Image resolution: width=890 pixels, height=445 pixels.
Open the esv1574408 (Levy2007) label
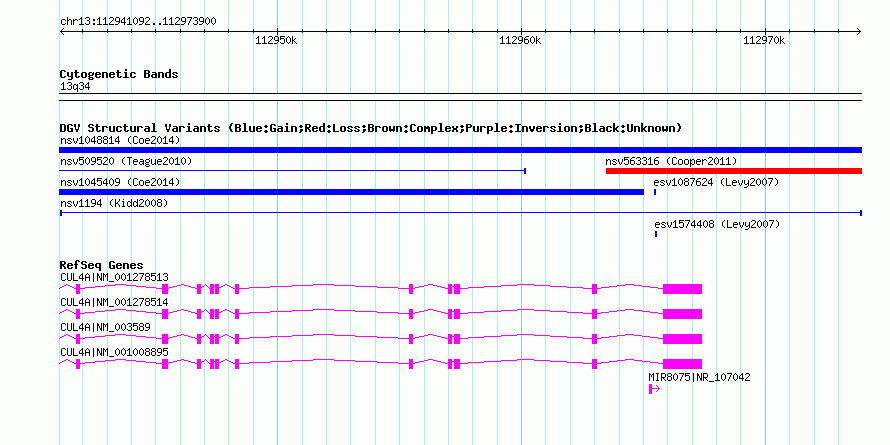pos(717,224)
